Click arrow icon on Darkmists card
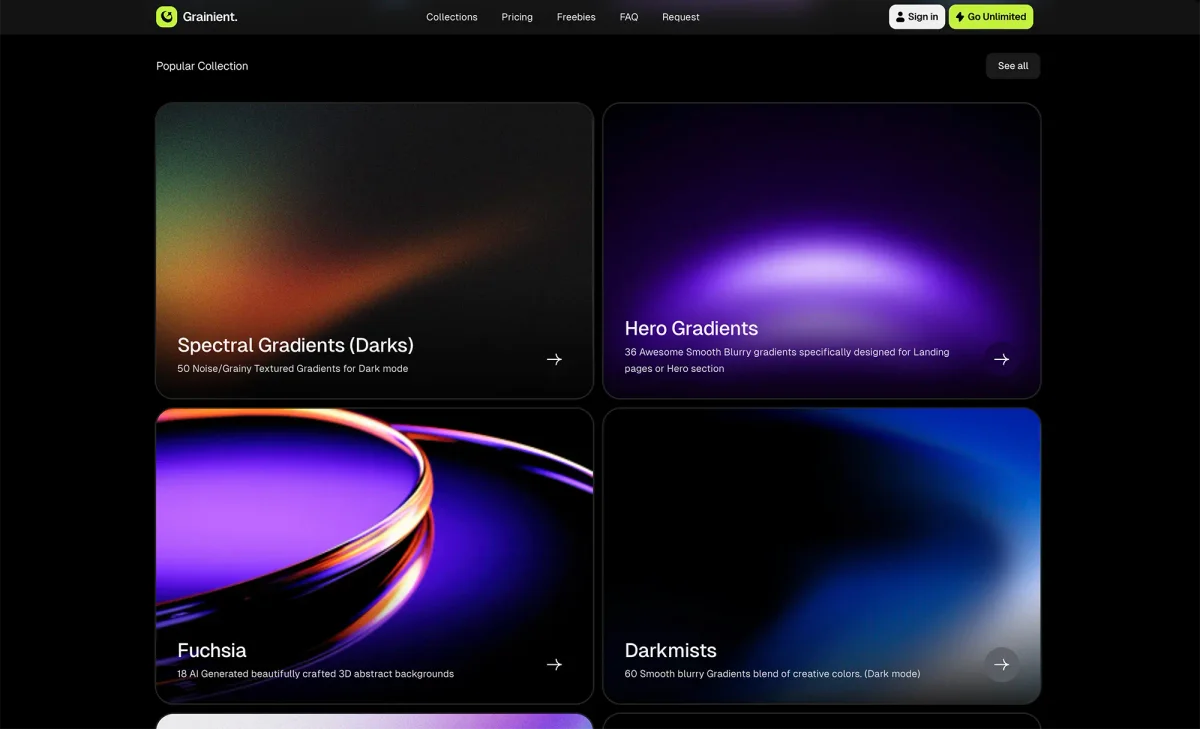The height and width of the screenshot is (729, 1200). tap(1001, 664)
